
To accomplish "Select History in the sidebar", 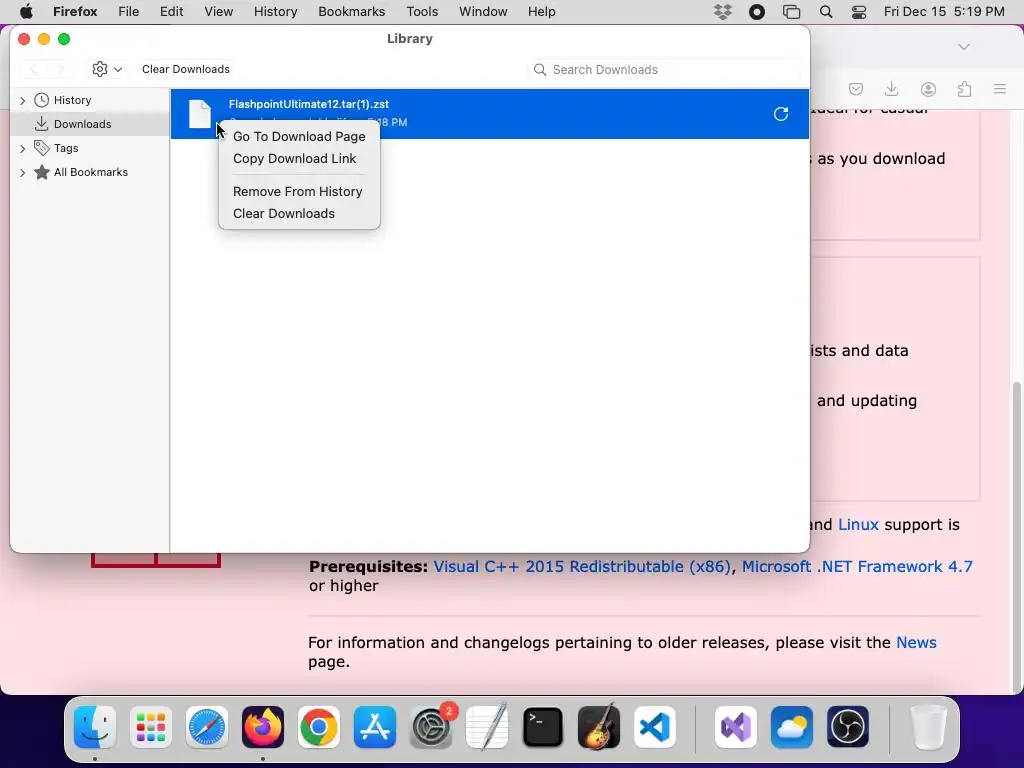I will pyautogui.click(x=72, y=100).
